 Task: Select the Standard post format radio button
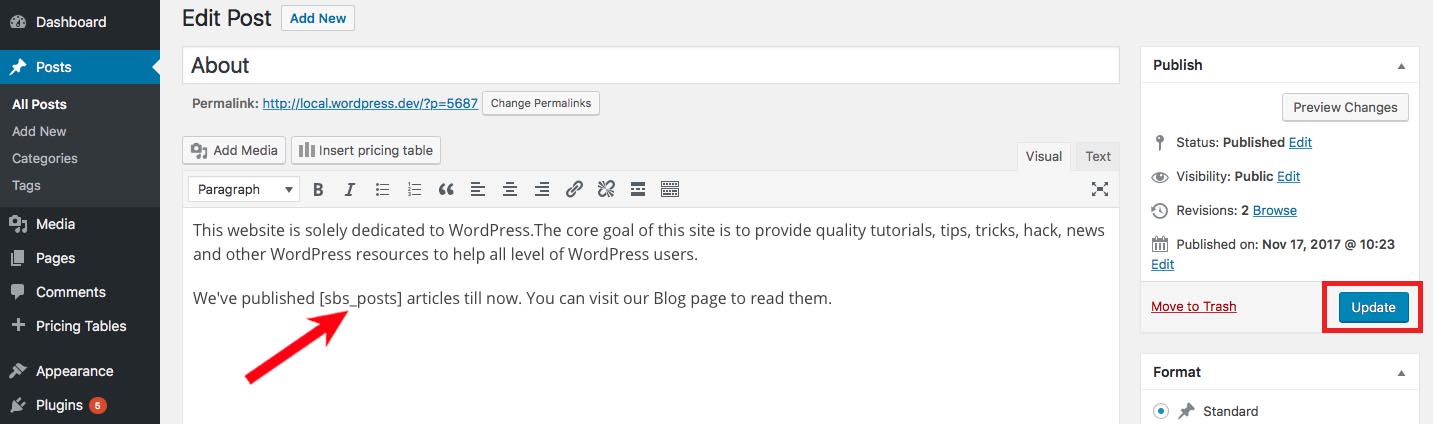point(1160,411)
